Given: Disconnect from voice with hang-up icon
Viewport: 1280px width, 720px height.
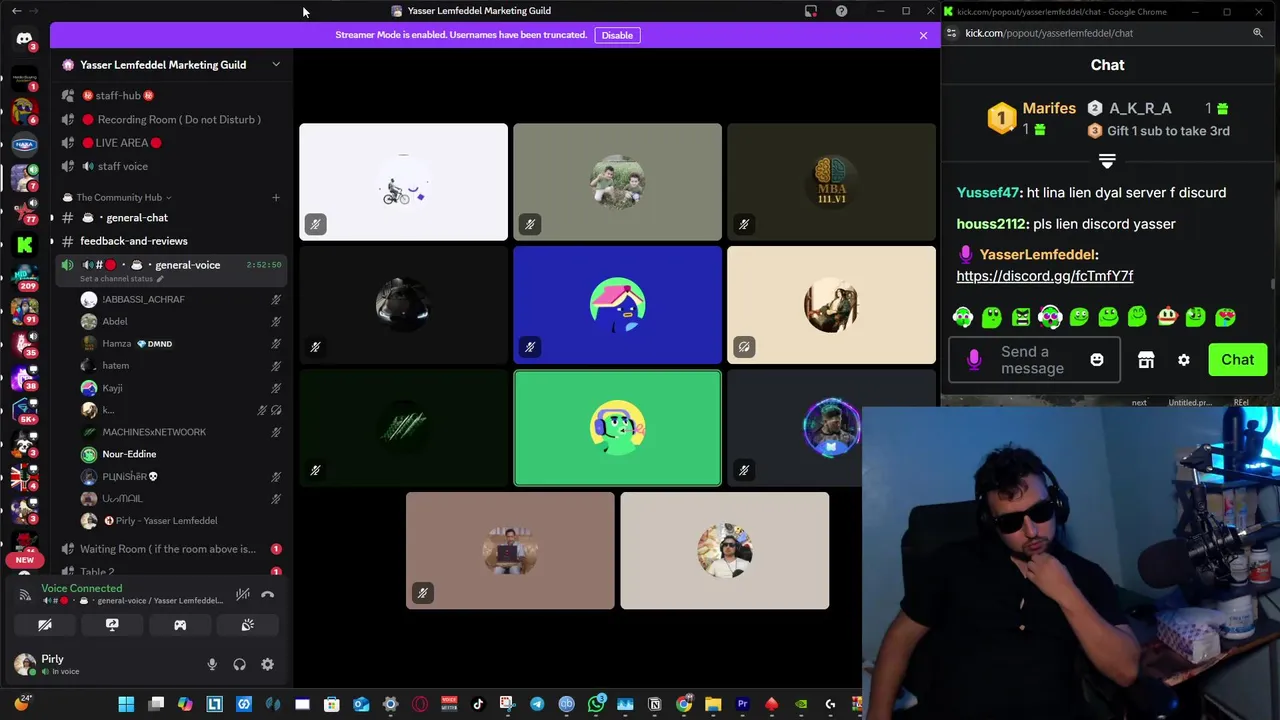Looking at the screenshot, I should click(x=268, y=594).
